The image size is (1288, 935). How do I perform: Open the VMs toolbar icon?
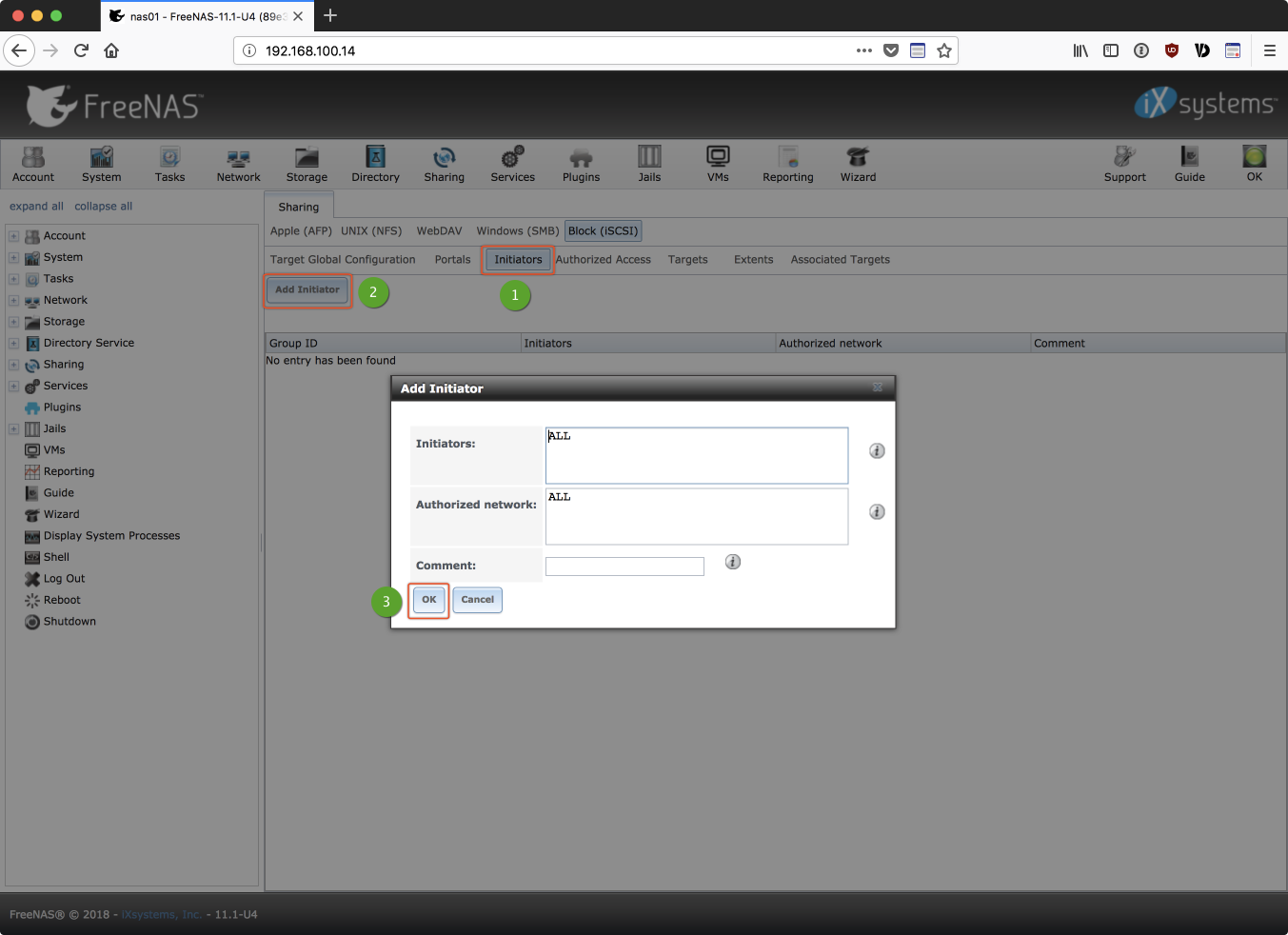[718, 164]
